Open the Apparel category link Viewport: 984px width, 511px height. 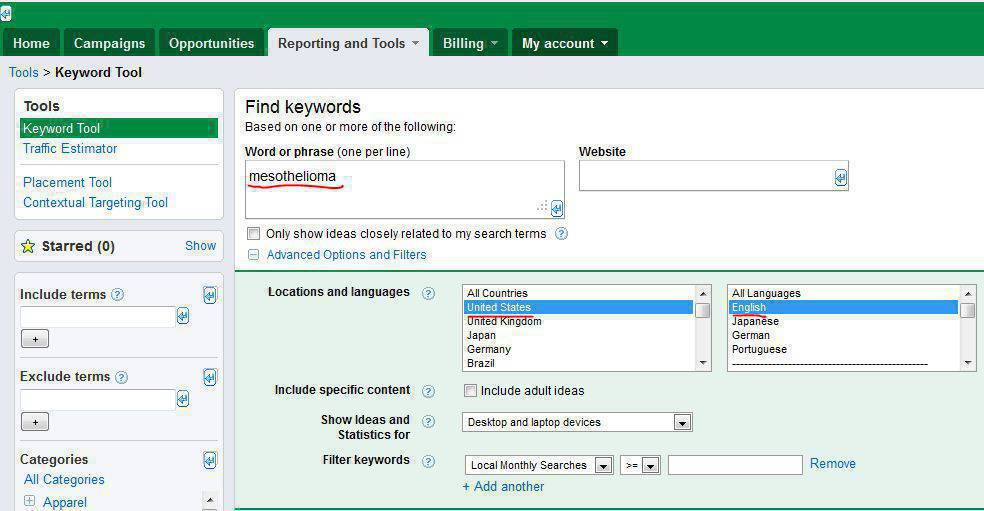(x=65, y=502)
